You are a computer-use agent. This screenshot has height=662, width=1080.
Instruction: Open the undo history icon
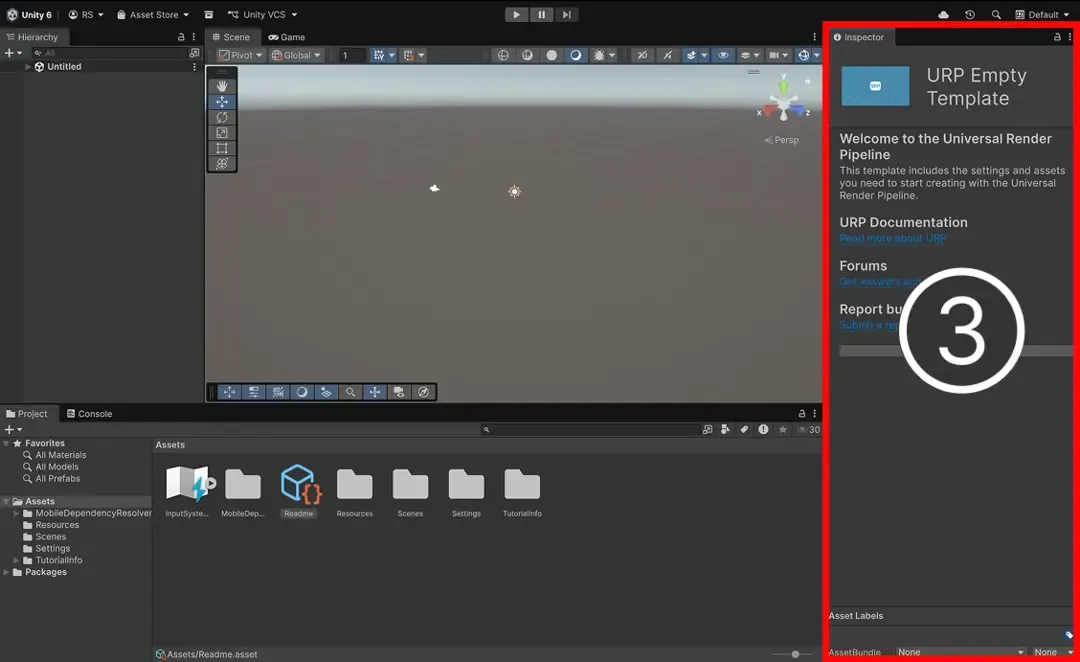tap(970, 15)
